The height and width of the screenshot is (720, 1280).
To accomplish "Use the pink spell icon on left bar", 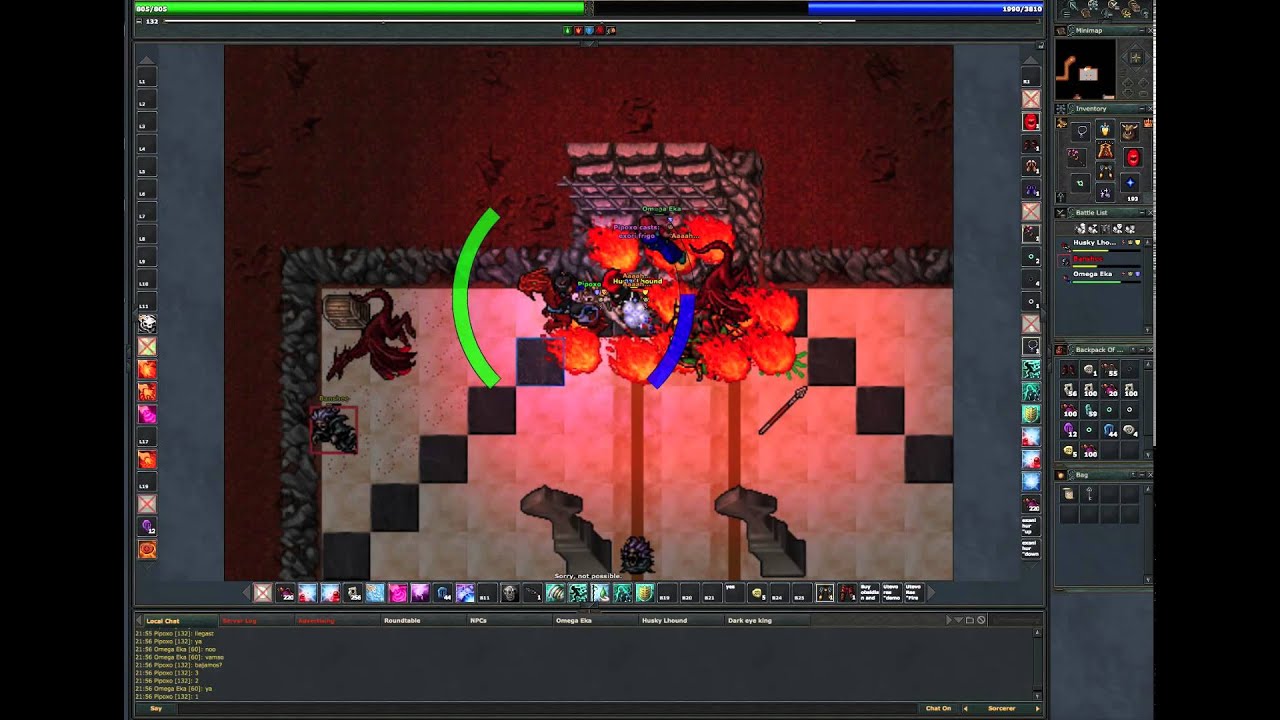I will coord(147,413).
